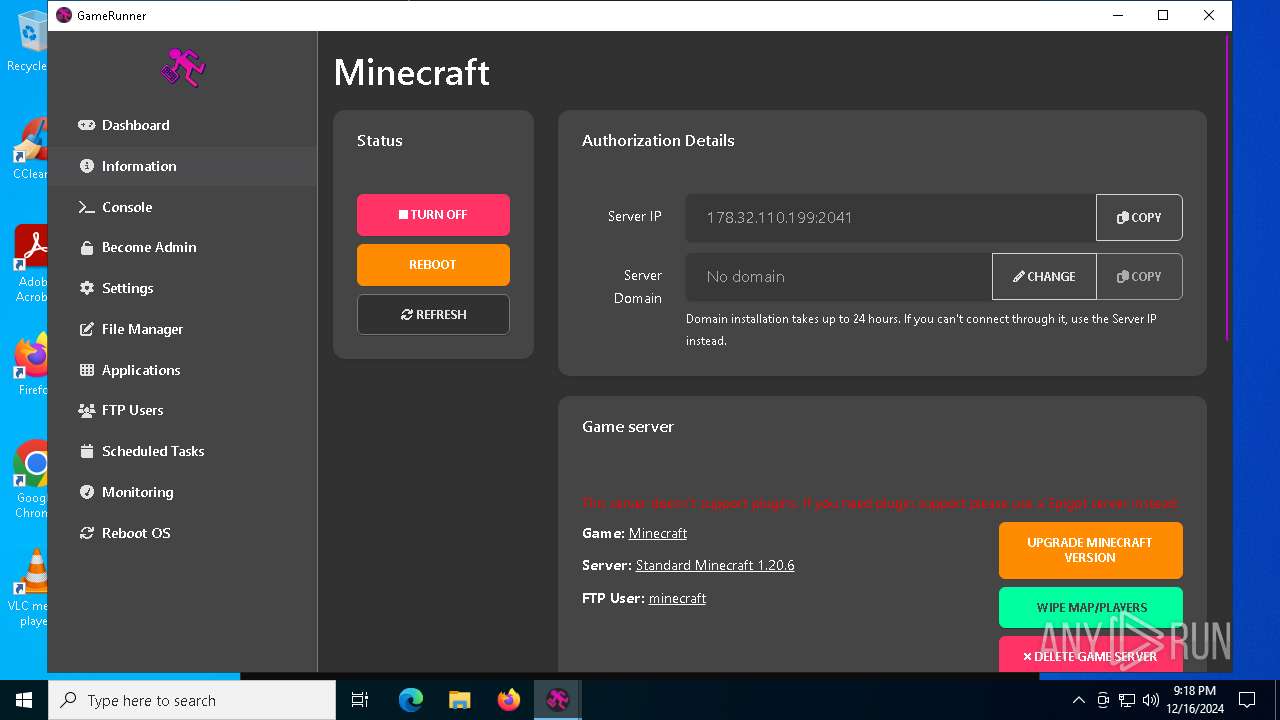Open Settings from the sidebar
1280x720 pixels.
point(182,288)
